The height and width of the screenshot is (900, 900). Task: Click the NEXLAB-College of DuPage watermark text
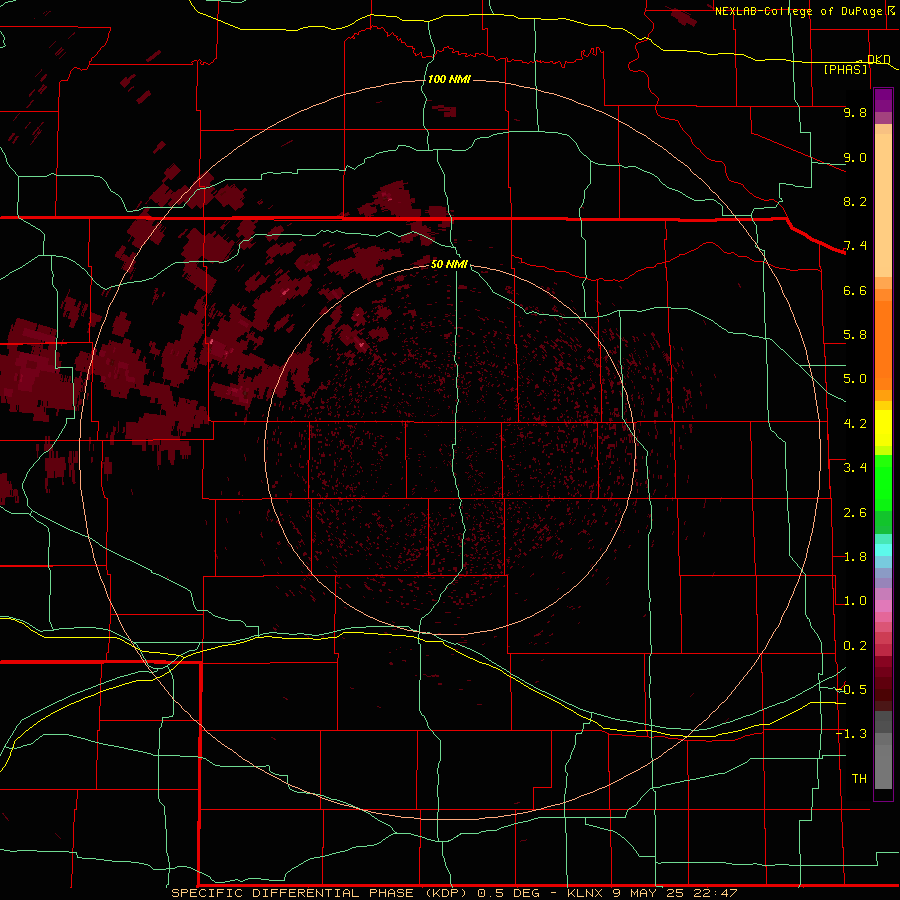798,11
